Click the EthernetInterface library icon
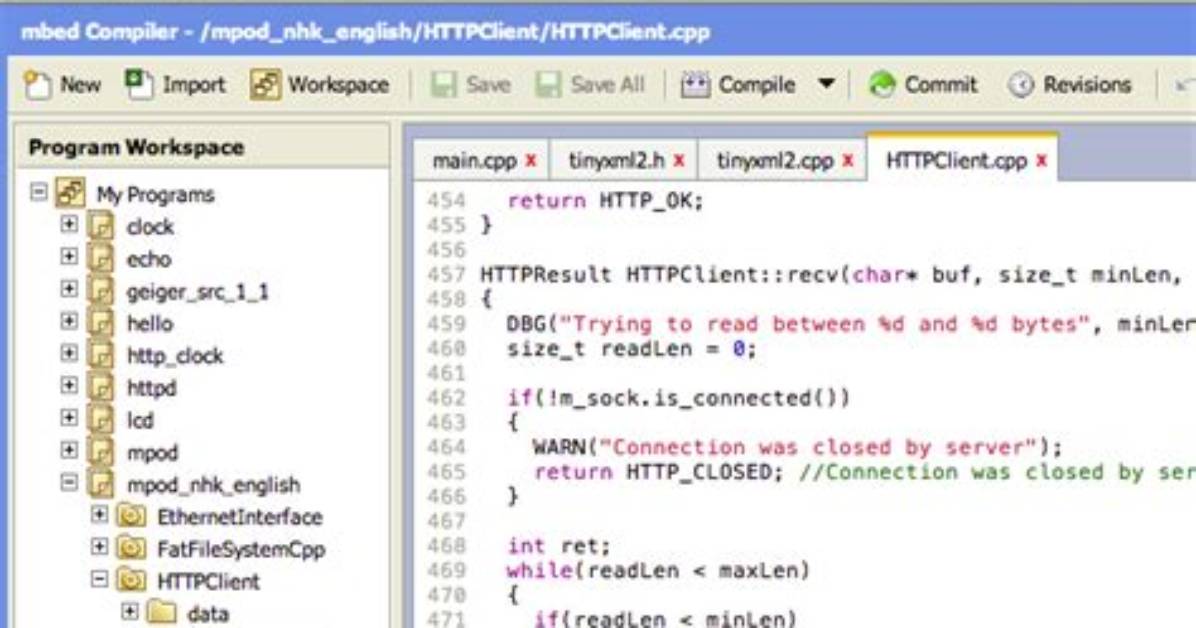Image resolution: width=1196 pixels, height=628 pixels. [131, 517]
